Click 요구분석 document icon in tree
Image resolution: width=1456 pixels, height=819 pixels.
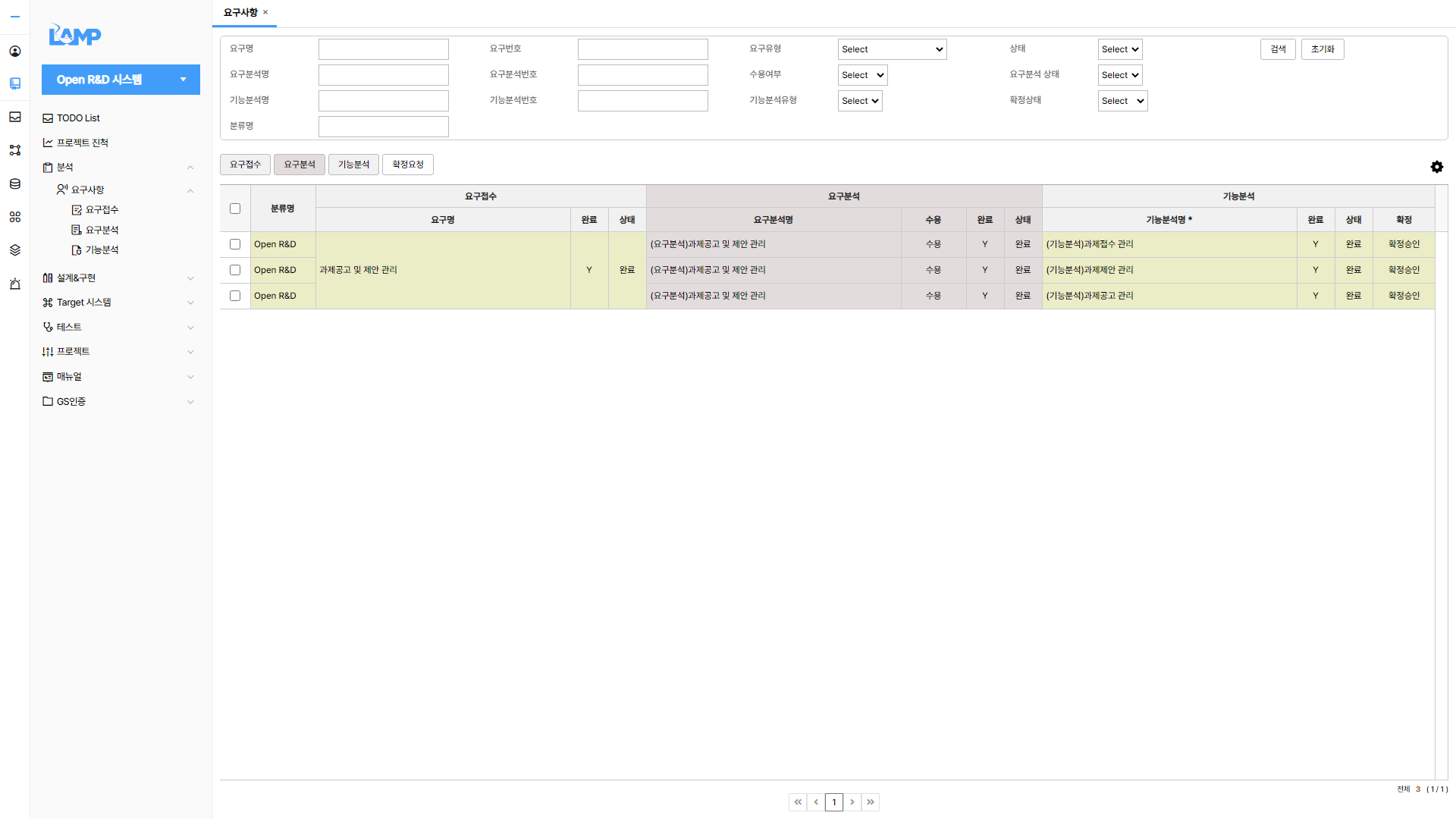(x=77, y=230)
